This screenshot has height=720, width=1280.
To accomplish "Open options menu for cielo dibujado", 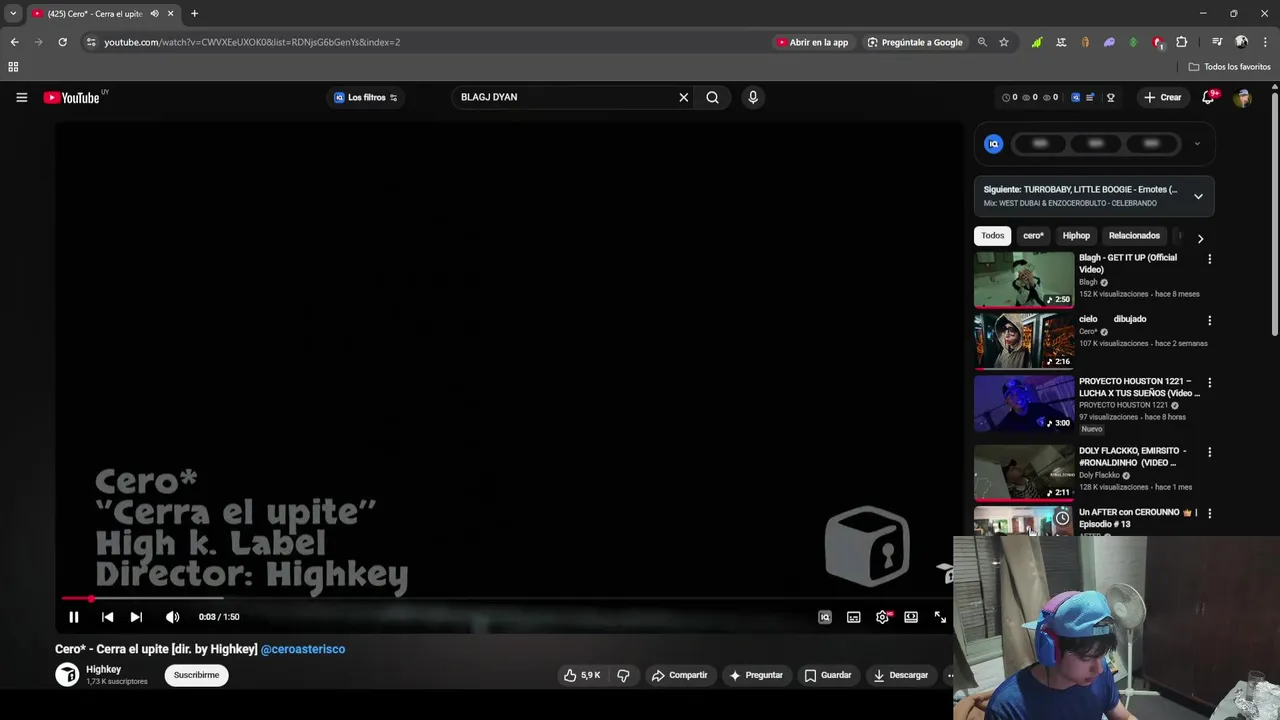I will pos(1209,321).
